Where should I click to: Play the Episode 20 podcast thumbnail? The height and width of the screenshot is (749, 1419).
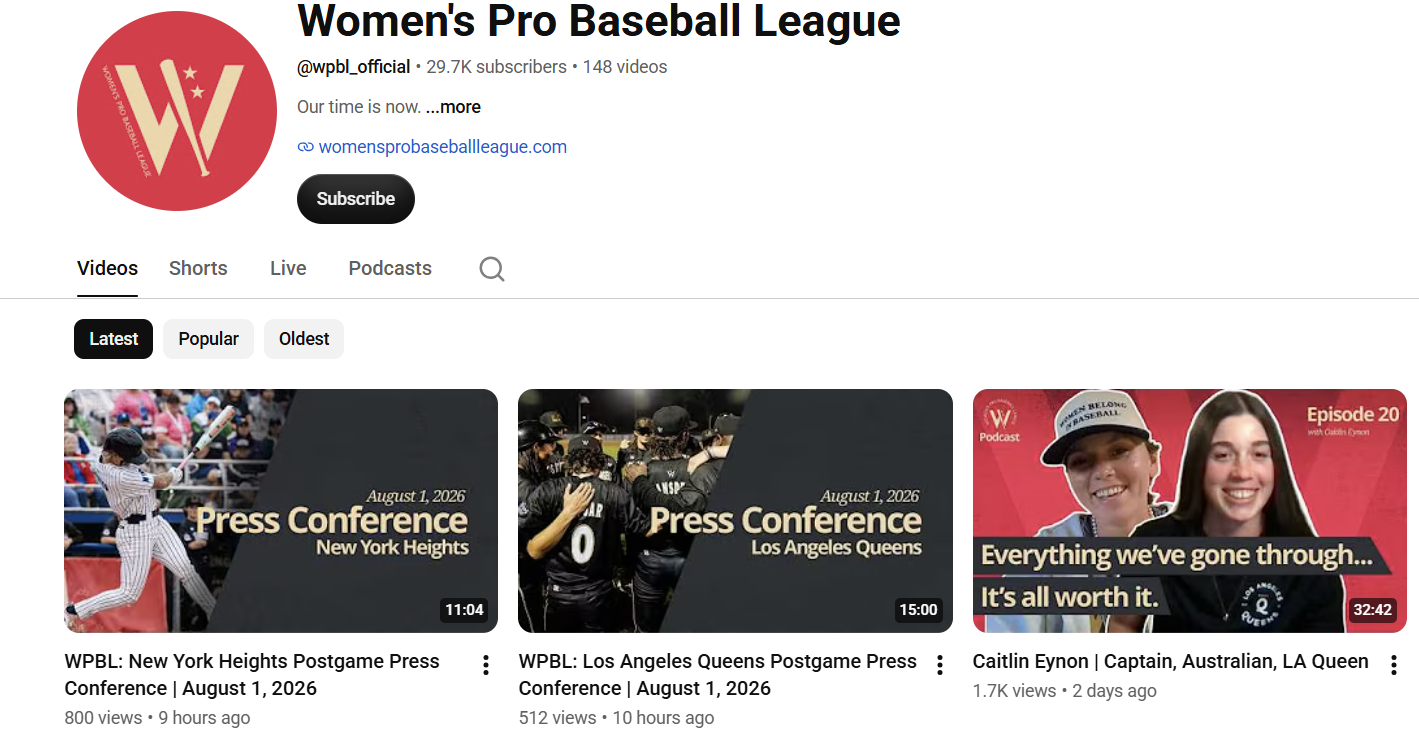[x=1190, y=511]
